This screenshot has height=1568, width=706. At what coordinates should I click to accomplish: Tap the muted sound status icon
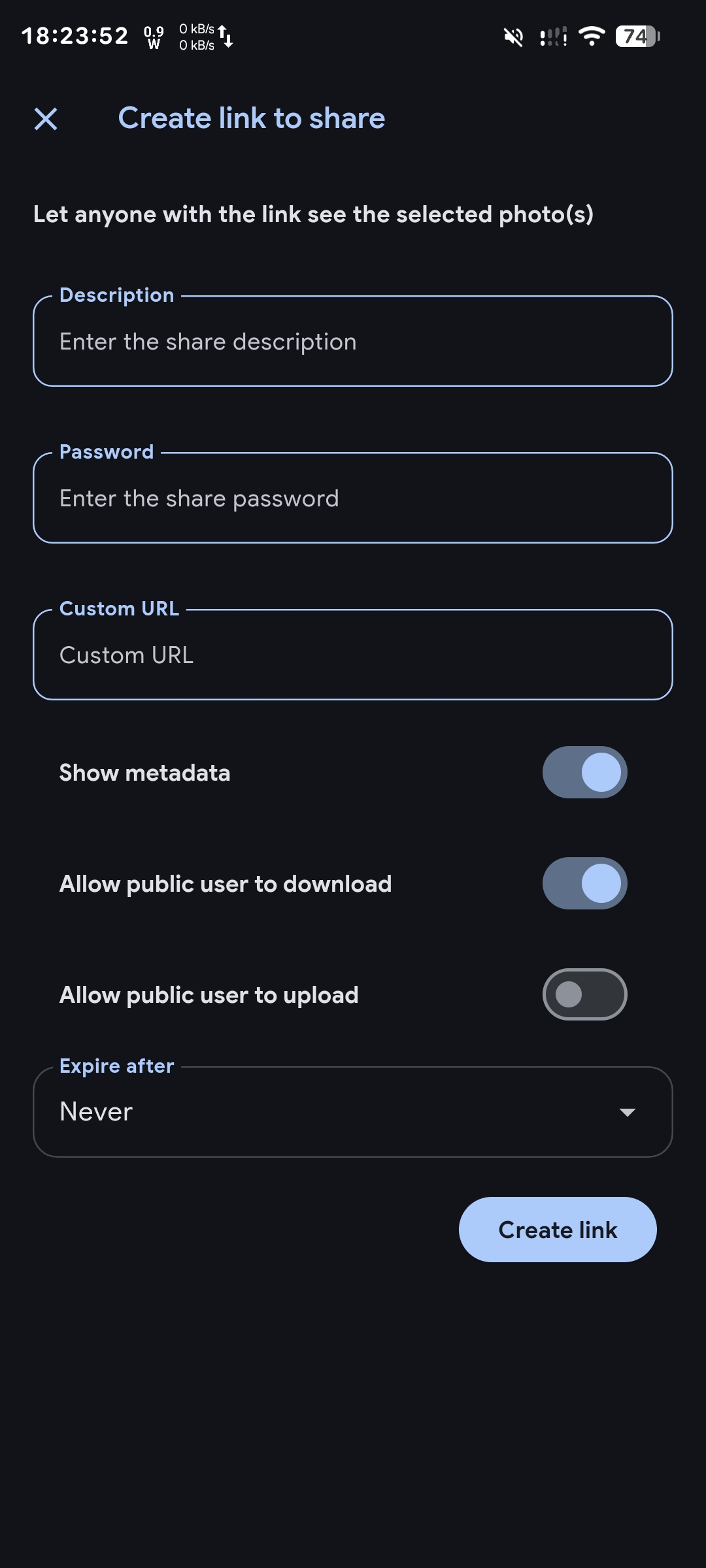pyautogui.click(x=514, y=37)
